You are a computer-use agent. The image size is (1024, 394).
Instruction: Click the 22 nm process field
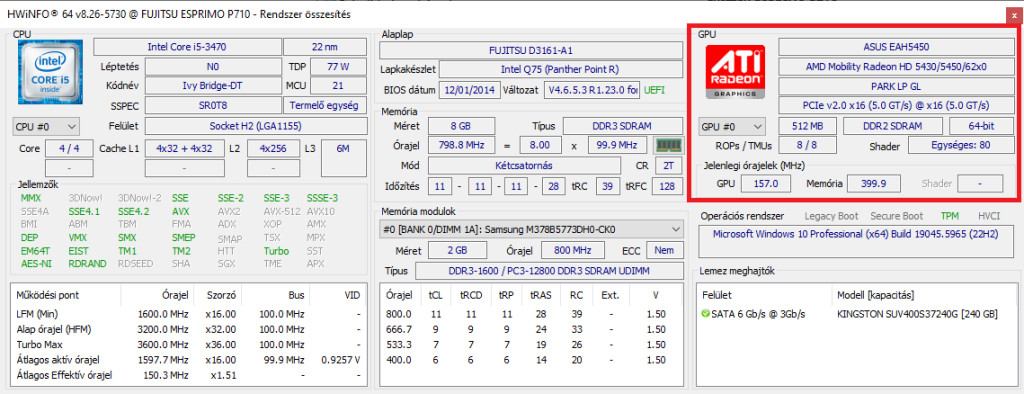point(325,47)
